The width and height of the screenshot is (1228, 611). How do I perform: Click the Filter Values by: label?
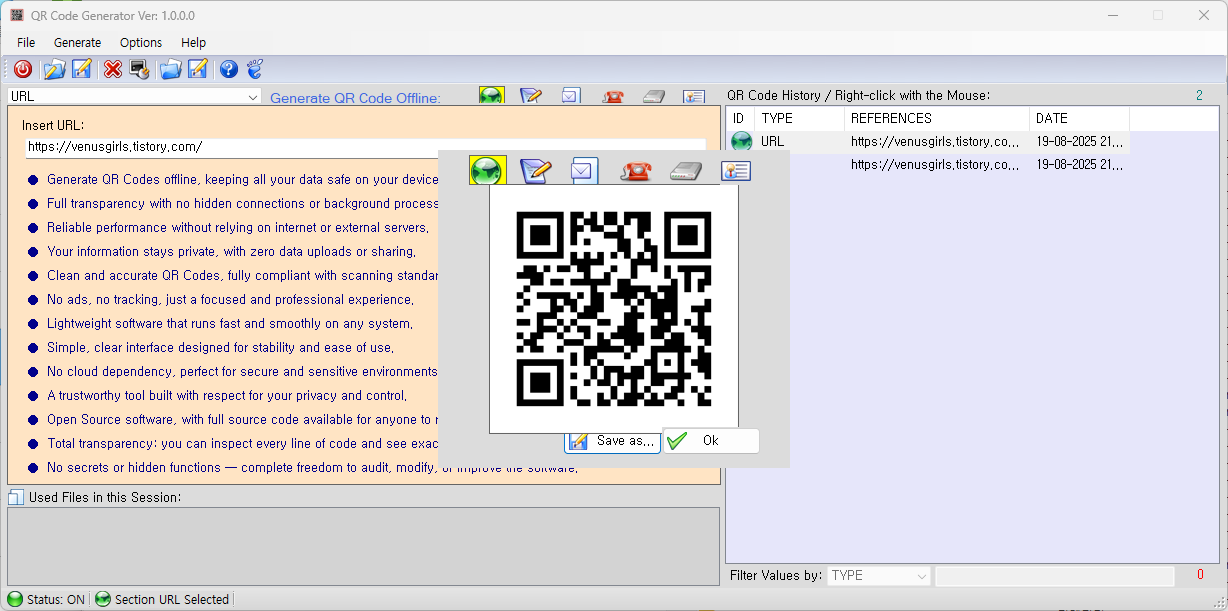[776, 576]
